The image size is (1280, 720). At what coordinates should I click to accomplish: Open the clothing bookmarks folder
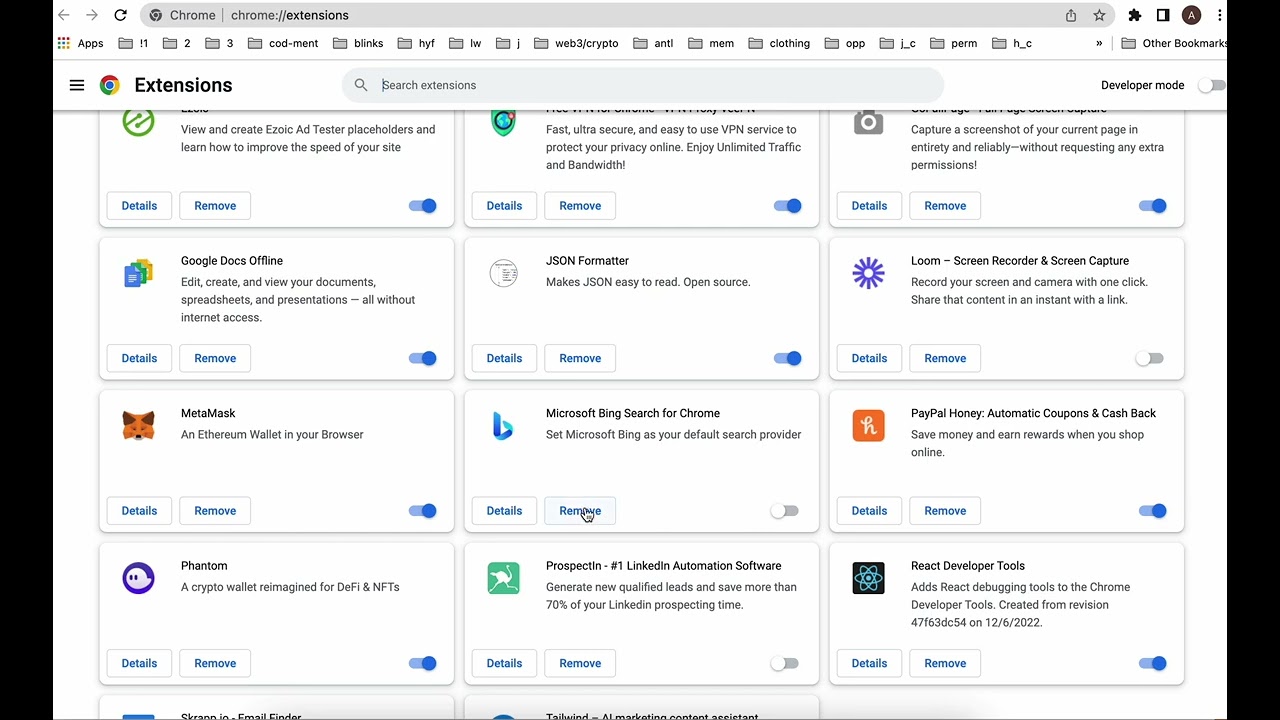778,43
